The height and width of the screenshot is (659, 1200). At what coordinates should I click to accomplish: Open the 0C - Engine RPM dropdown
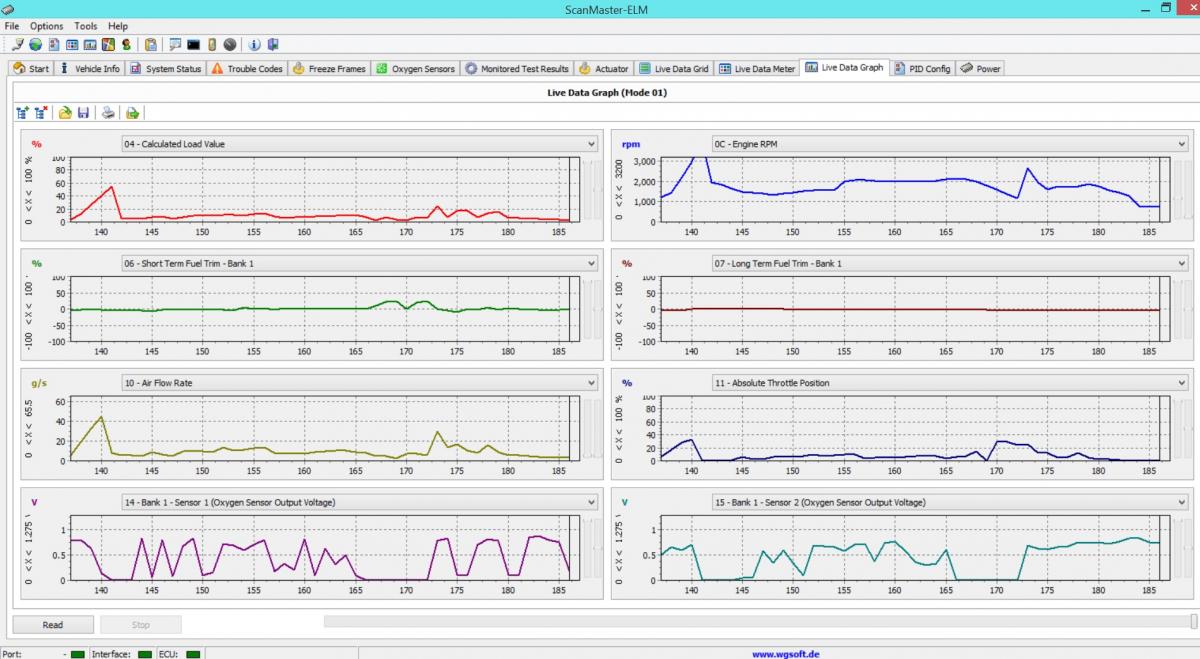pos(1181,144)
